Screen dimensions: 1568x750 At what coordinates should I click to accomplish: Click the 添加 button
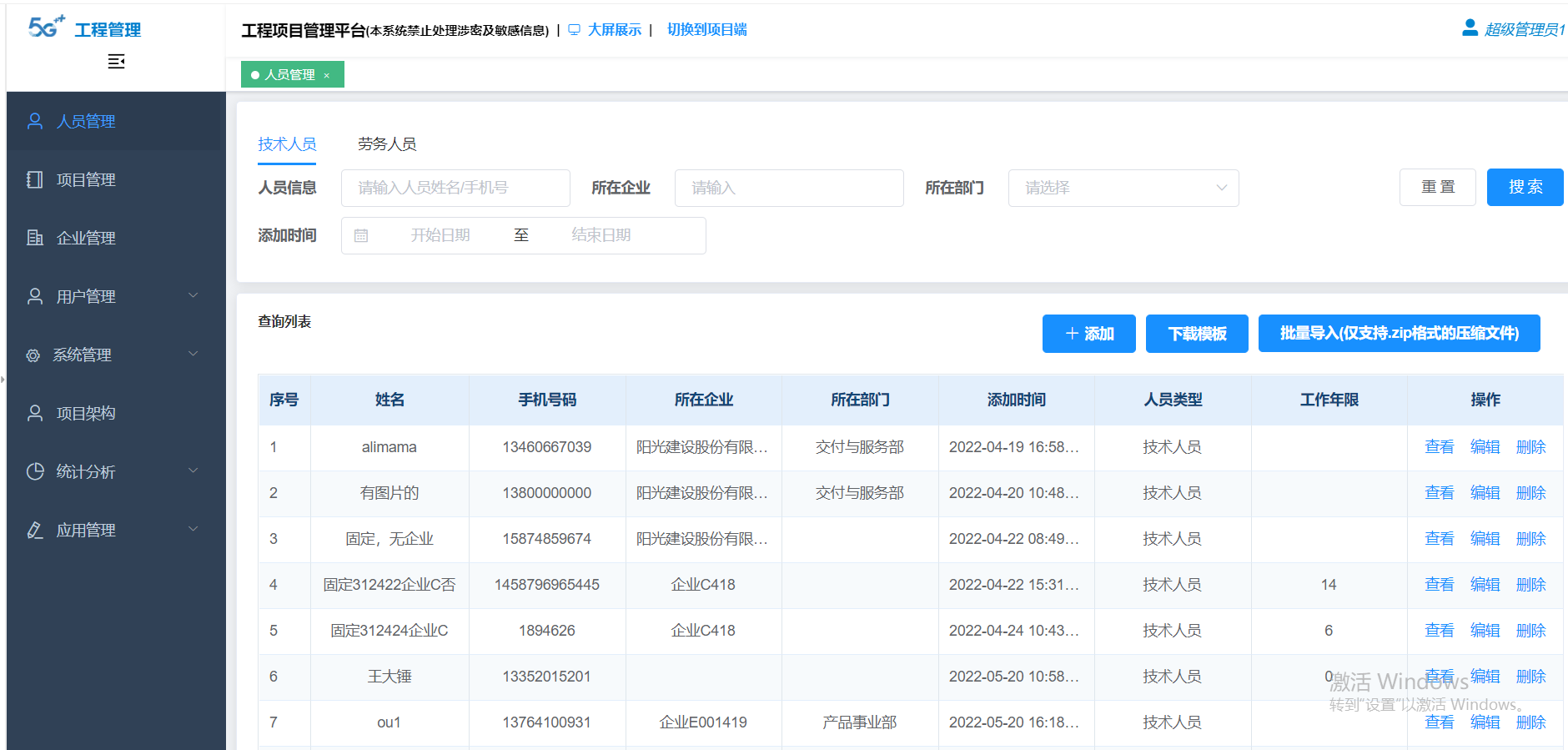1089,334
